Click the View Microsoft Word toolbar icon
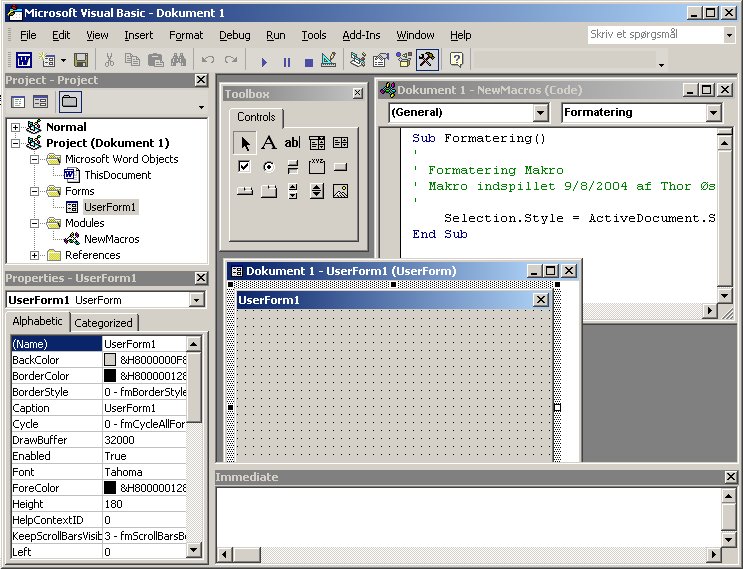743x569 pixels. click(24, 60)
